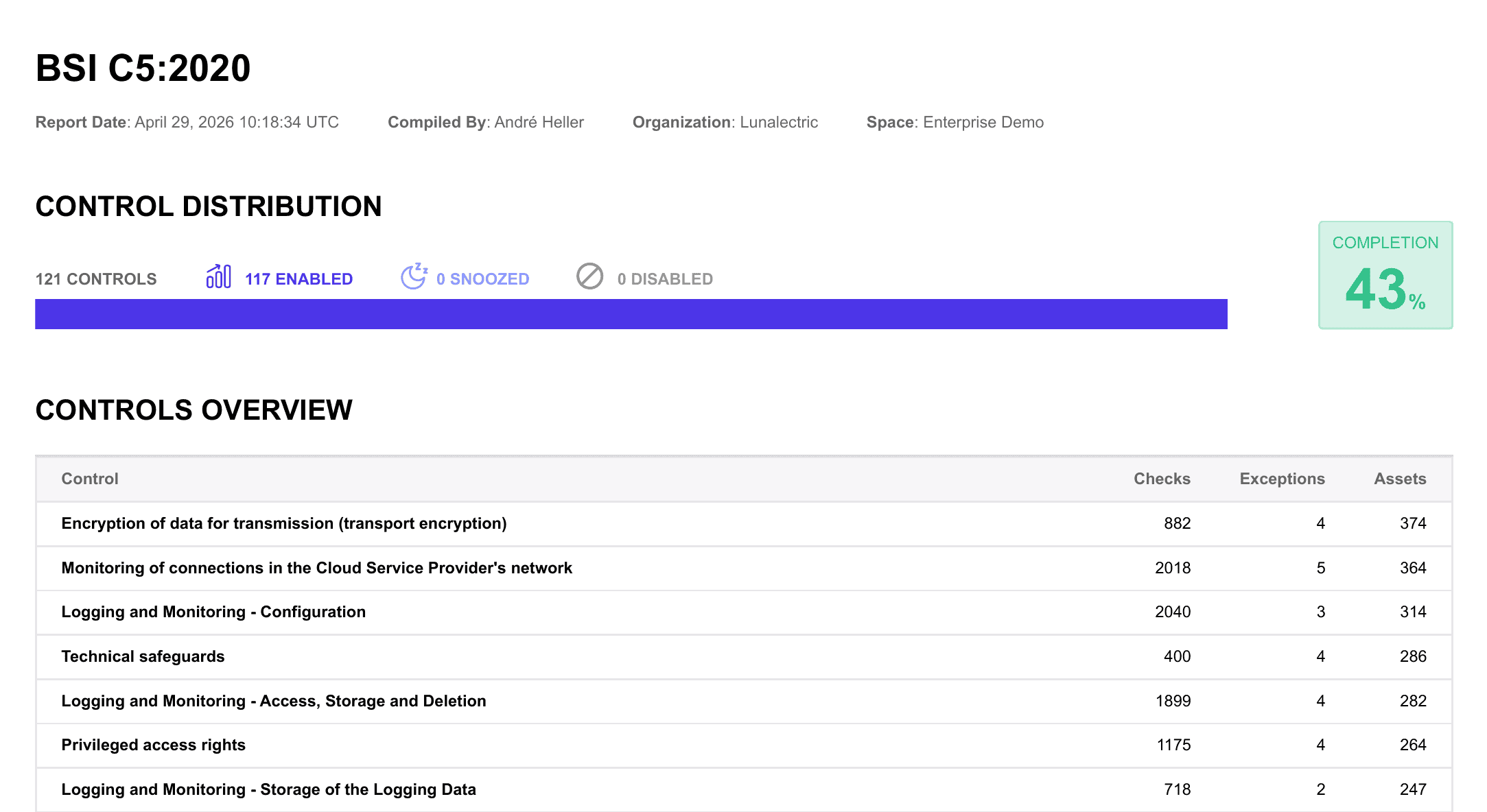This screenshot has height=812, width=1487.
Task: Click the Control column header
Action: pos(90,479)
